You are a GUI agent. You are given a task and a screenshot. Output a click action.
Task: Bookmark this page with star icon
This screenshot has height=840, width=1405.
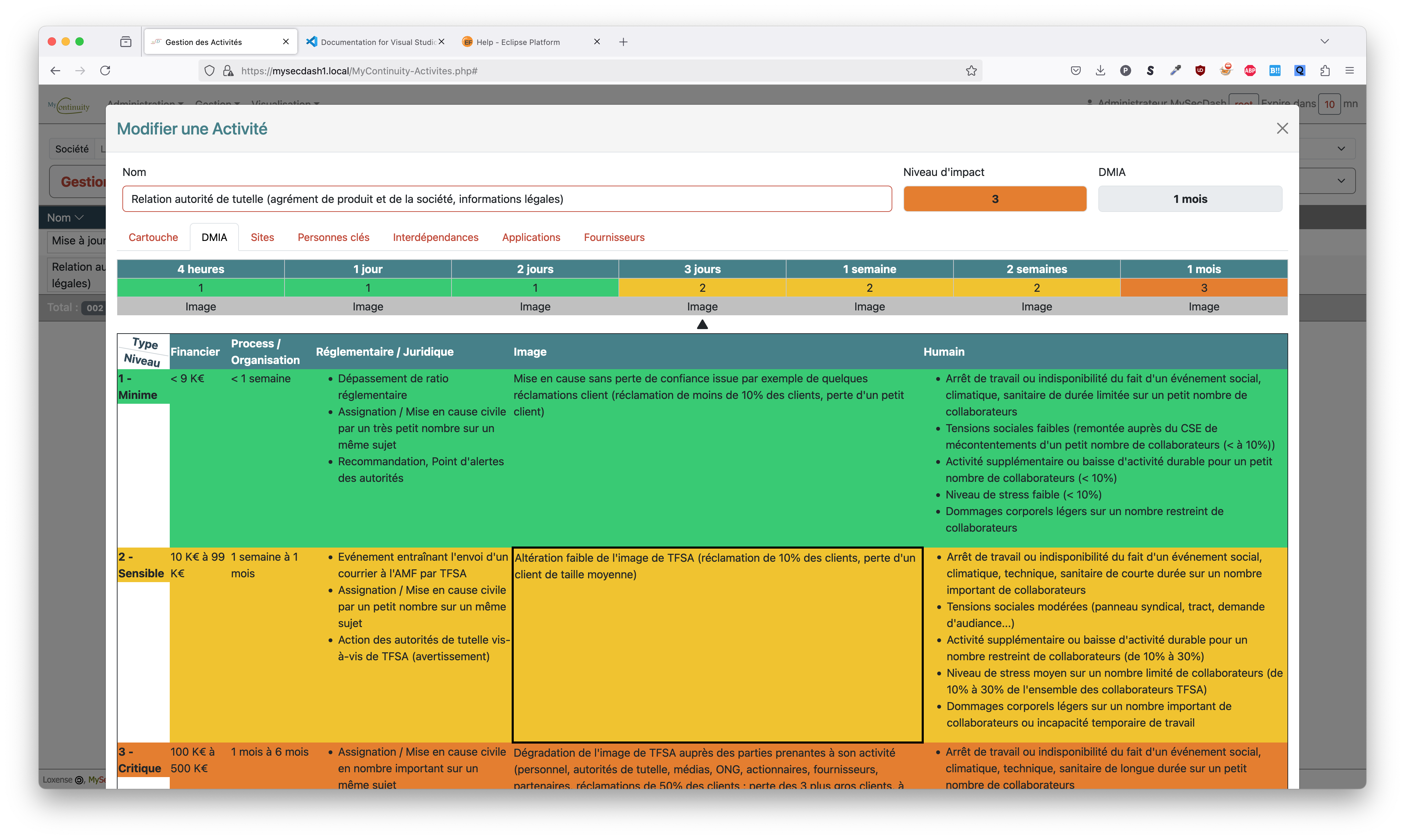(971, 71)
